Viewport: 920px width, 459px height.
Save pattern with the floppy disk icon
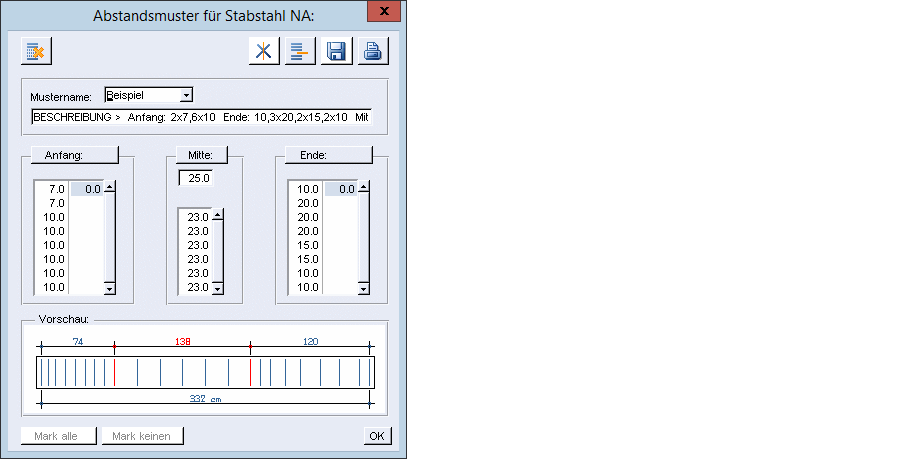click(x=337, y=51)
